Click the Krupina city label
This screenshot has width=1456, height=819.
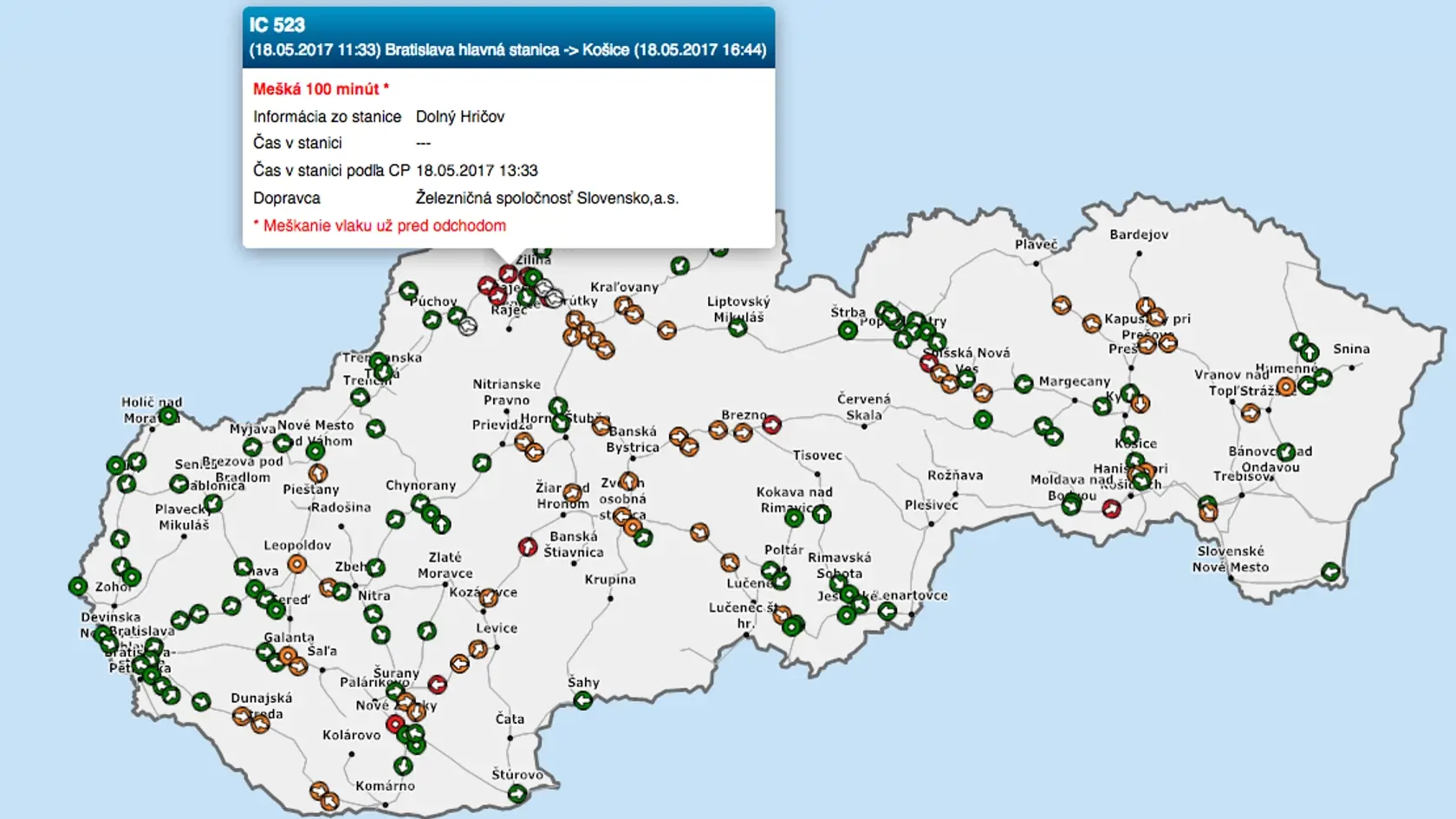[x=610, y=580]
